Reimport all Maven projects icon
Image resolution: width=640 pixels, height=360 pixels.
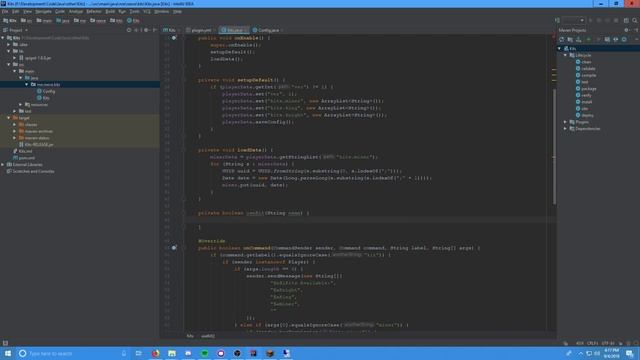click(562, 39)
